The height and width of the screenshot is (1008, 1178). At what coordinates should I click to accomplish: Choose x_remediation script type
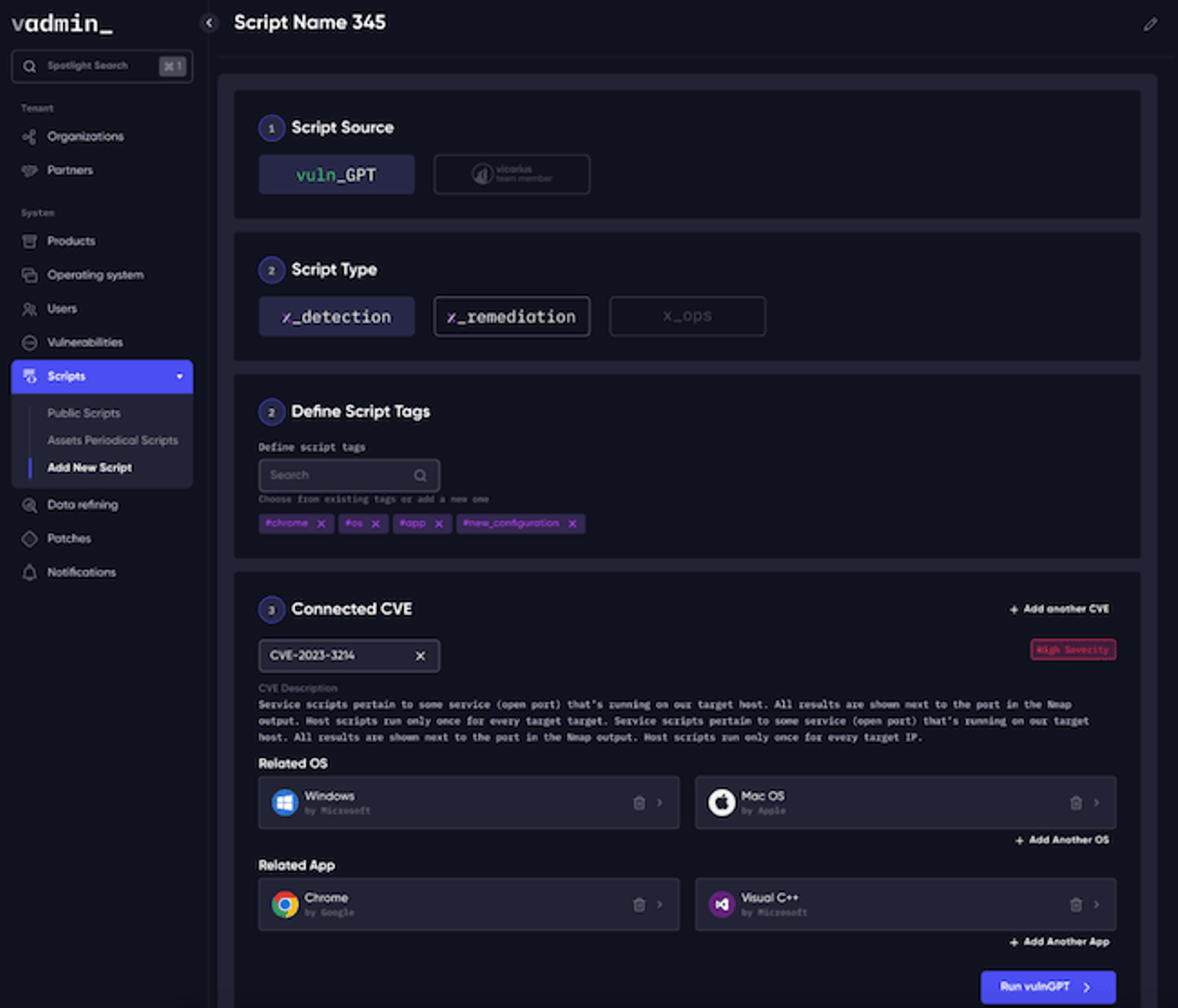point(512,316)
